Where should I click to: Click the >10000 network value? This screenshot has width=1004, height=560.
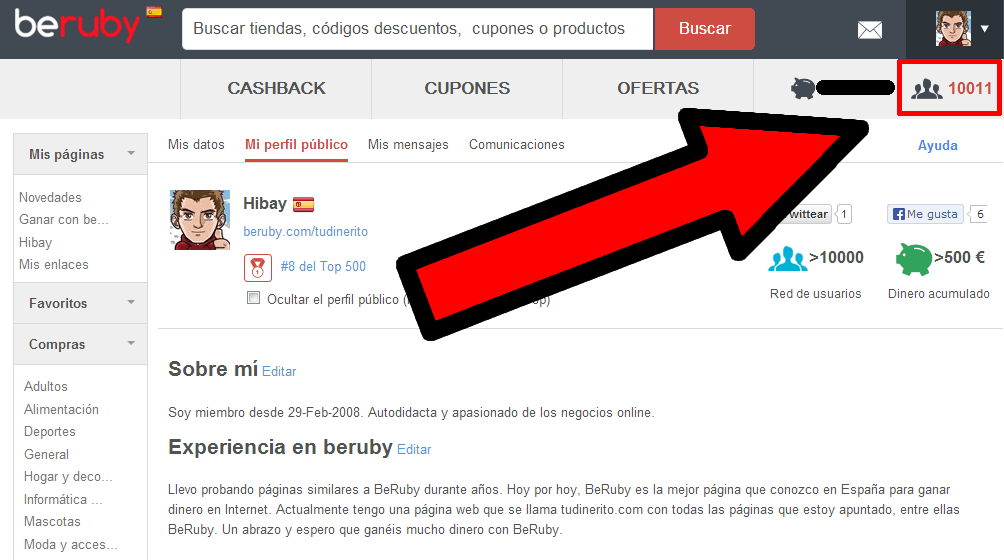point(836,257)
